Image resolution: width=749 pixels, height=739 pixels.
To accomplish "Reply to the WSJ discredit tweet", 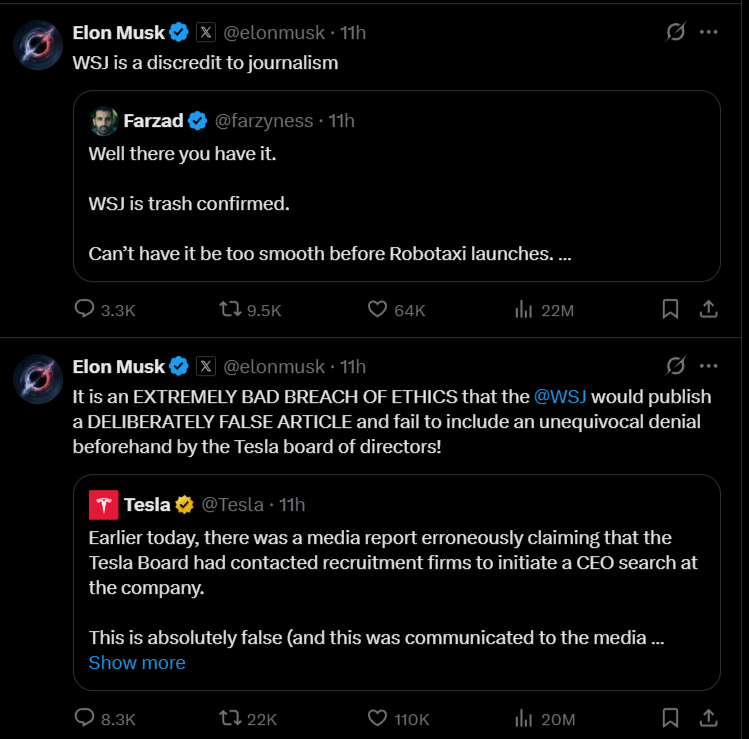I will [85, 310].
